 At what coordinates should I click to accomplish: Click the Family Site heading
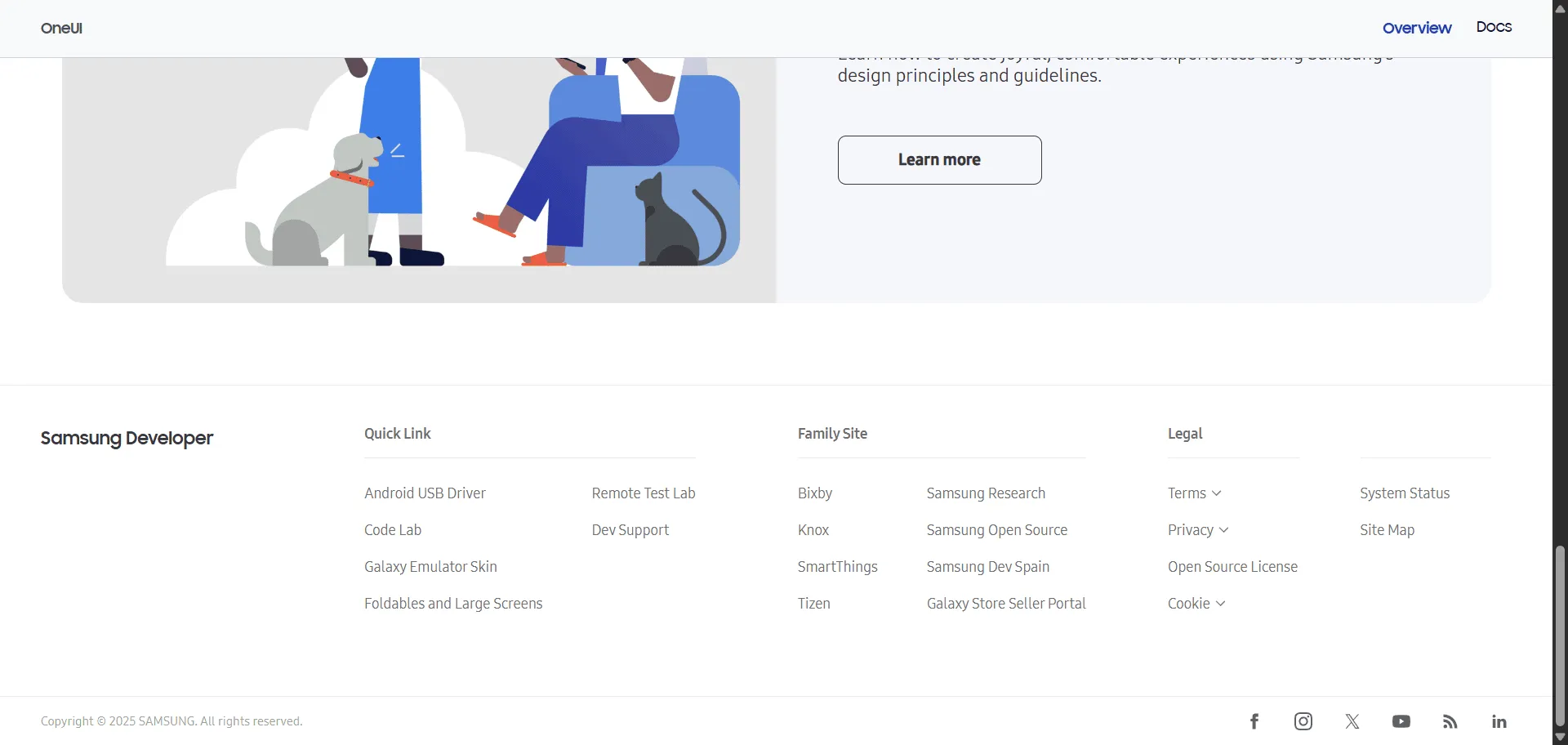coord(832,434)
